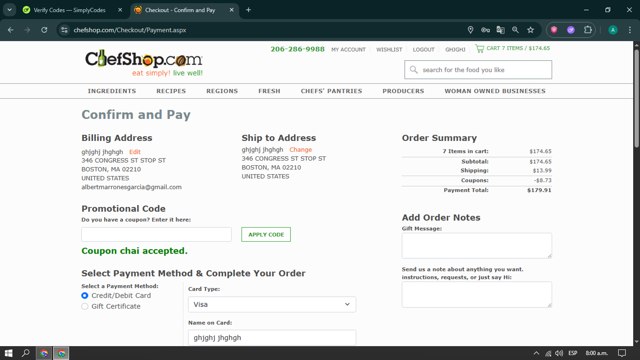Click the second Chrome taskbar icon

coord(61,353)
